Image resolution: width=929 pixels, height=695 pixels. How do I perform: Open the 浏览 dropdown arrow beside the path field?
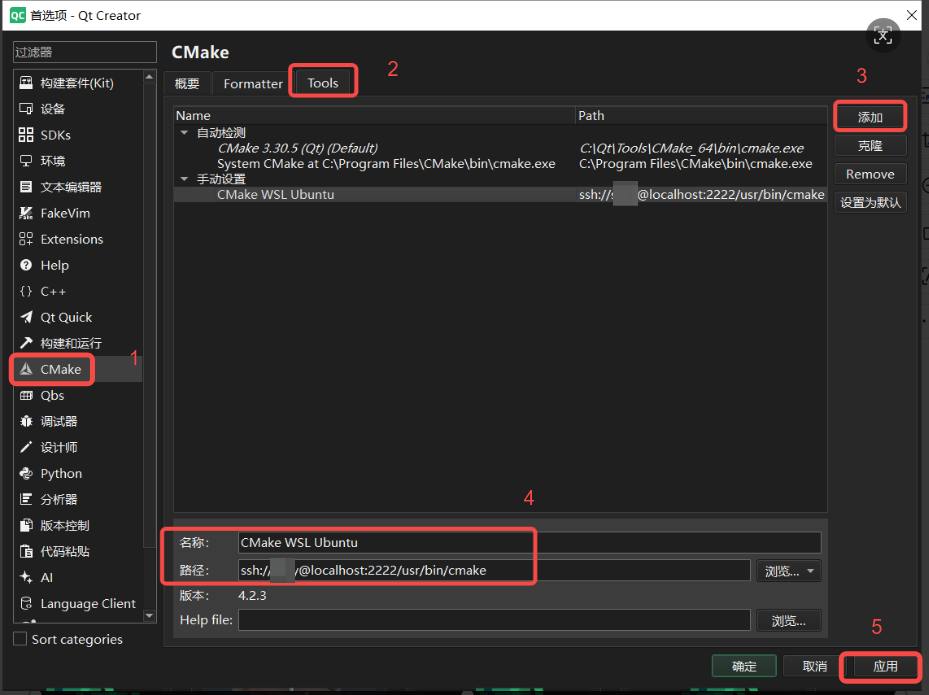click(811, 571)
